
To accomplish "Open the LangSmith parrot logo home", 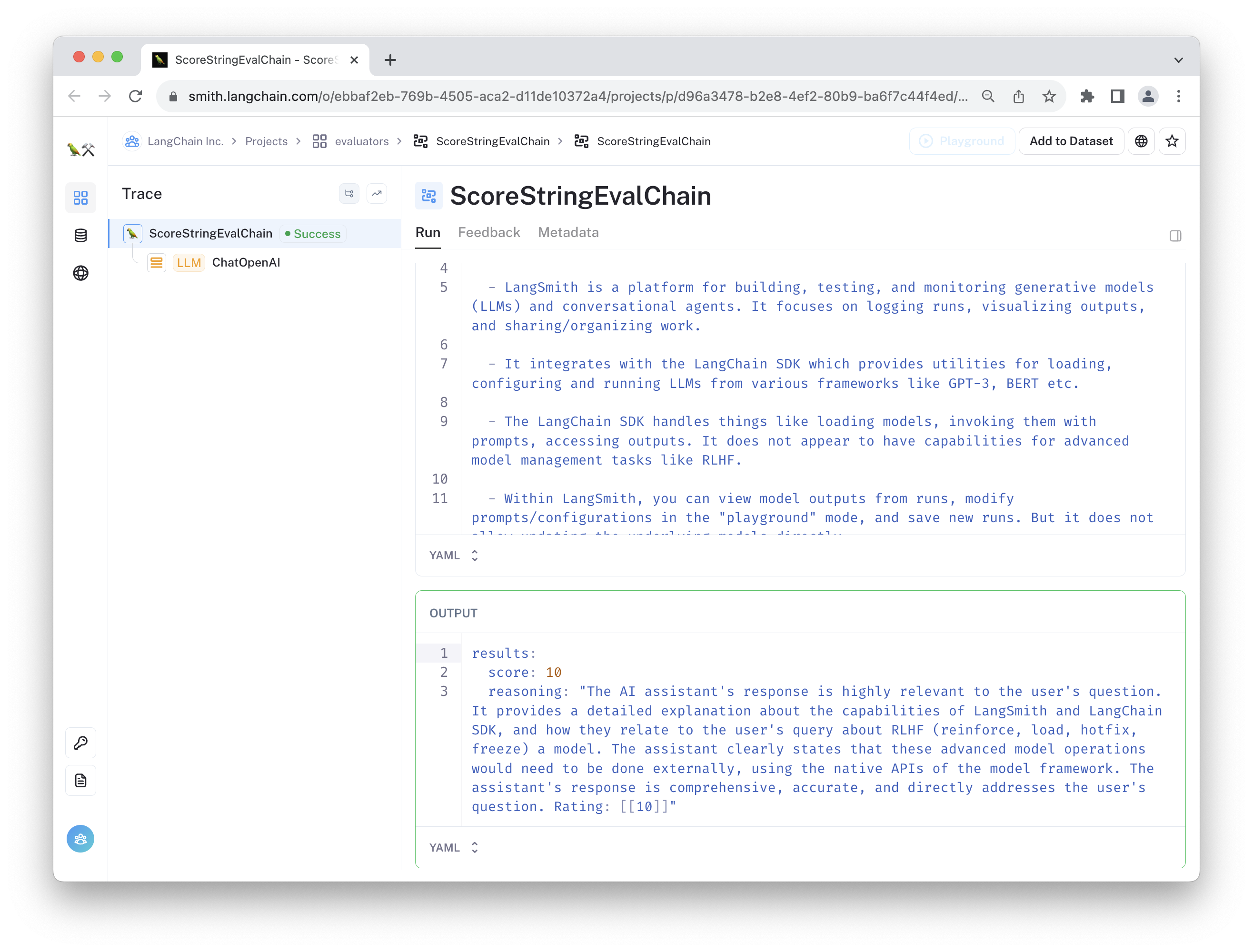I will coord(80,149).
